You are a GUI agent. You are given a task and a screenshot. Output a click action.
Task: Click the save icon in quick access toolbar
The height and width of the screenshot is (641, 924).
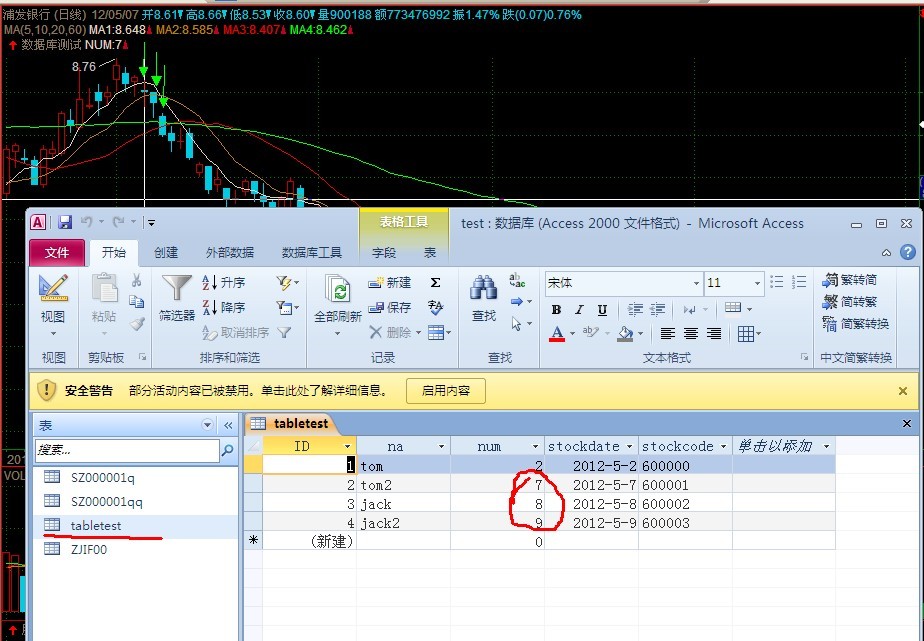pos(65,222)
